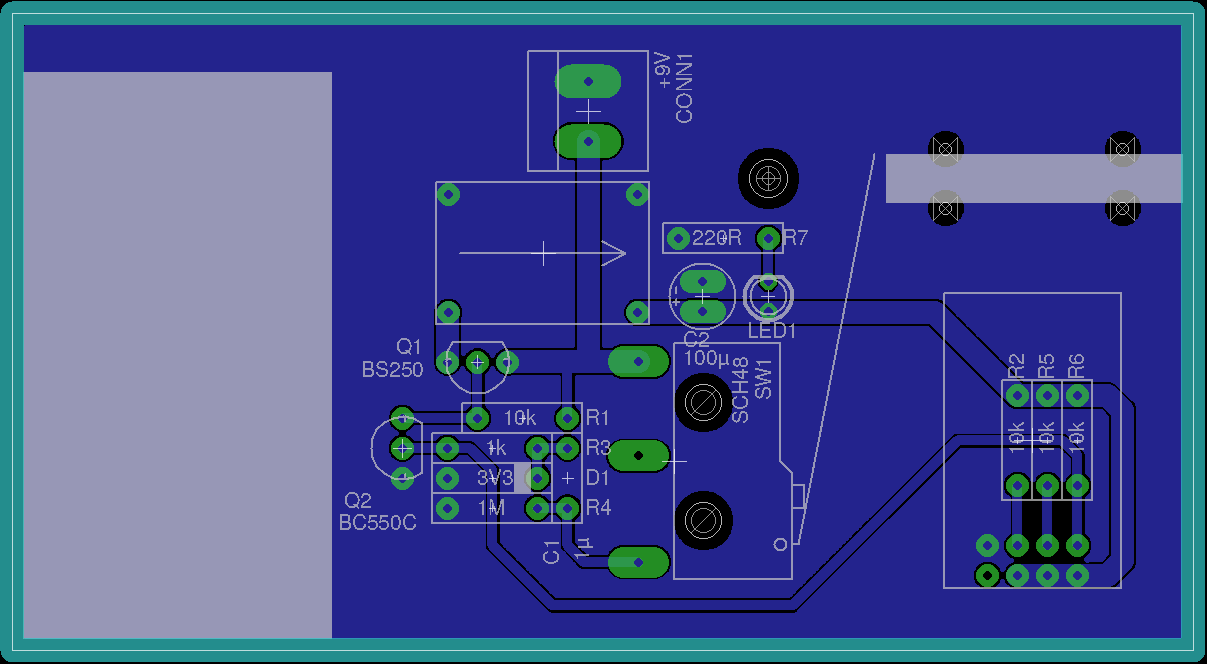Select the bottom pad of resistor R2
Viewport: 1207px width, 664px height.
(x=1017, y=486)
